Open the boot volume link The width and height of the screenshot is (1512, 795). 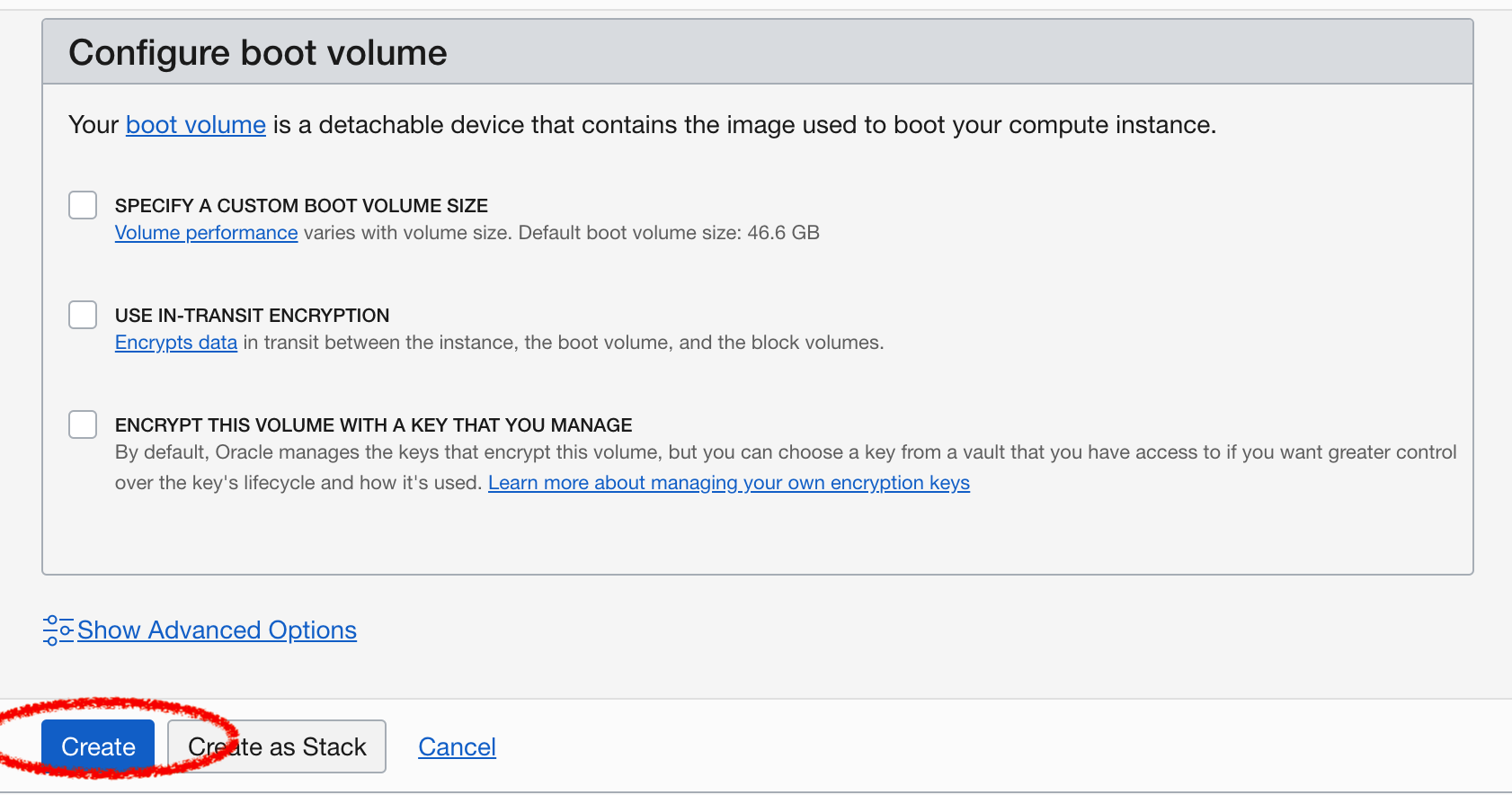pos(196,124)
